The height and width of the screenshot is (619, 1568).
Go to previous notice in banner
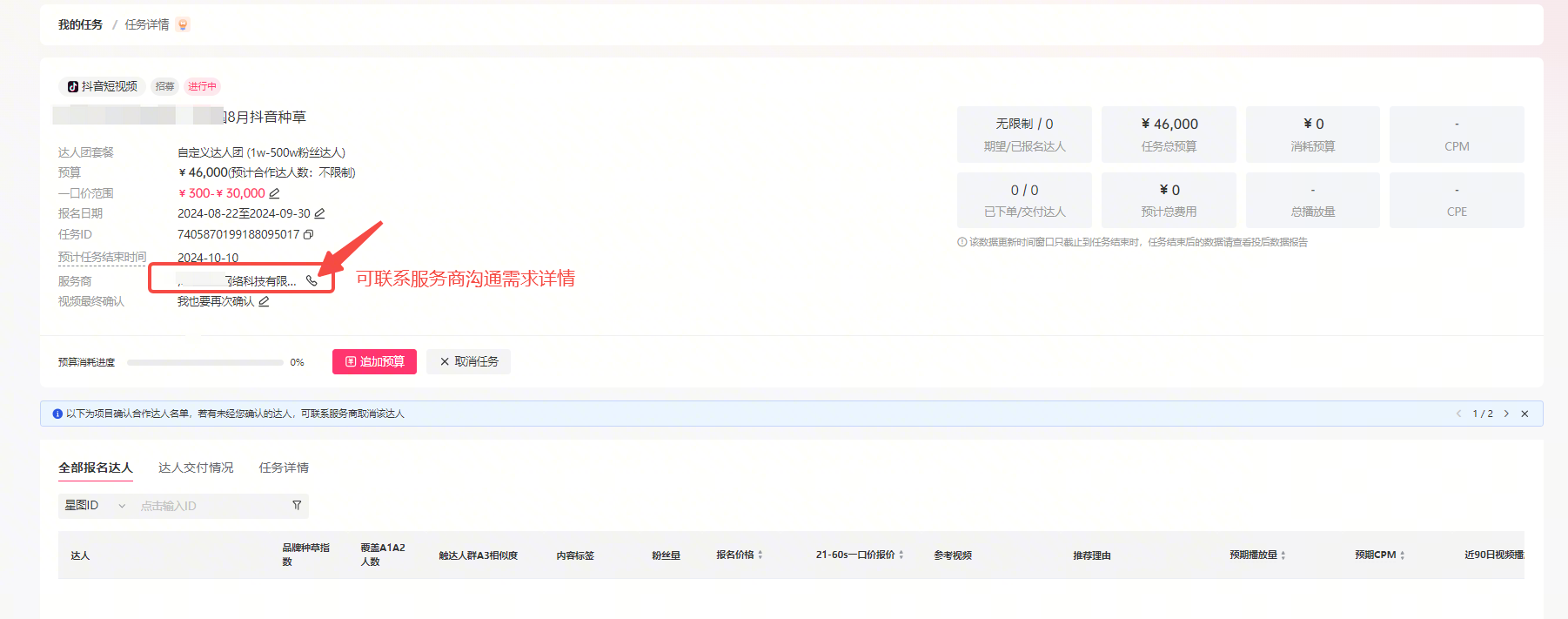pyautogui.click(x=1458, y=414)
